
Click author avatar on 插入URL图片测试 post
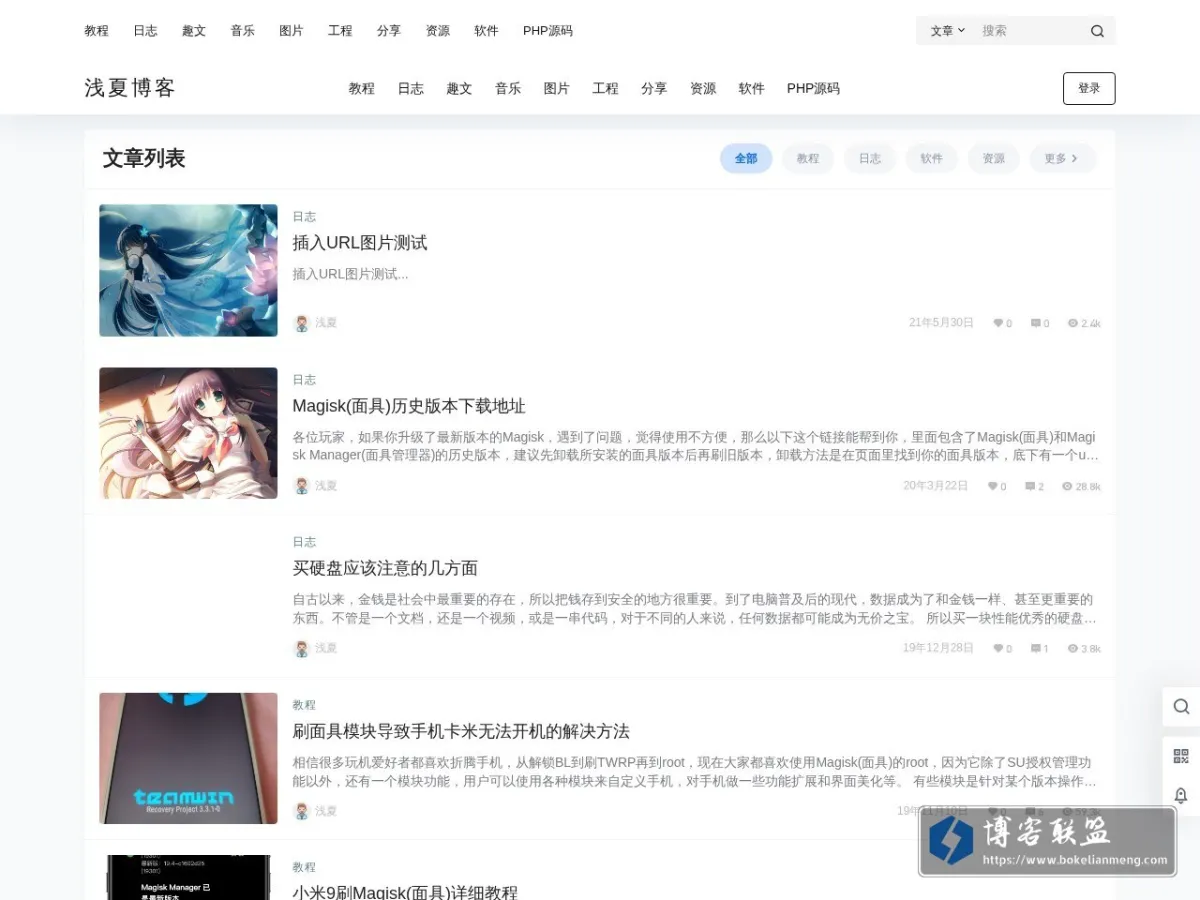(301, 323)
